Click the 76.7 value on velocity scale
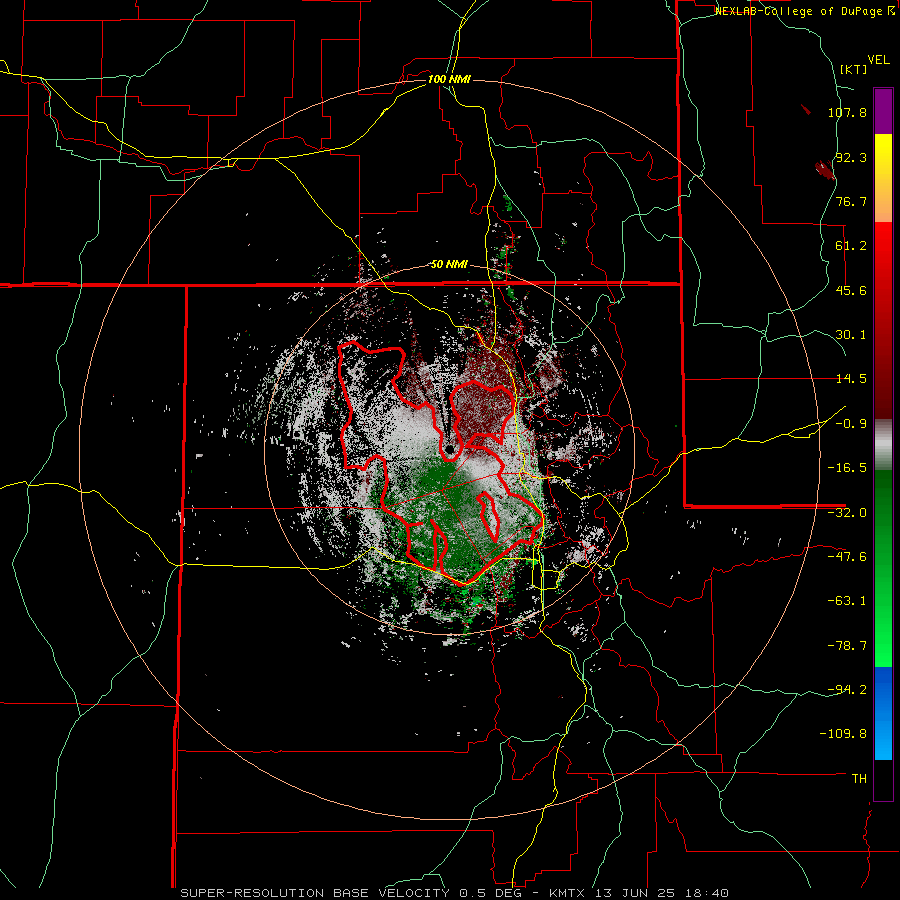Image resolution: width=900 pixels, height=900 pixels. click(851, 201)
